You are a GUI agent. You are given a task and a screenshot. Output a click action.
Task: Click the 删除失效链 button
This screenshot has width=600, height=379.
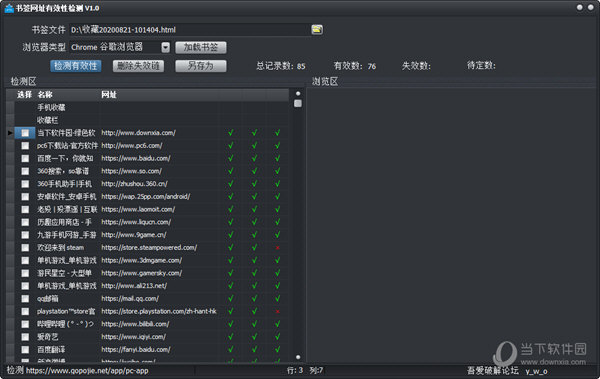(x=138, y=66)
